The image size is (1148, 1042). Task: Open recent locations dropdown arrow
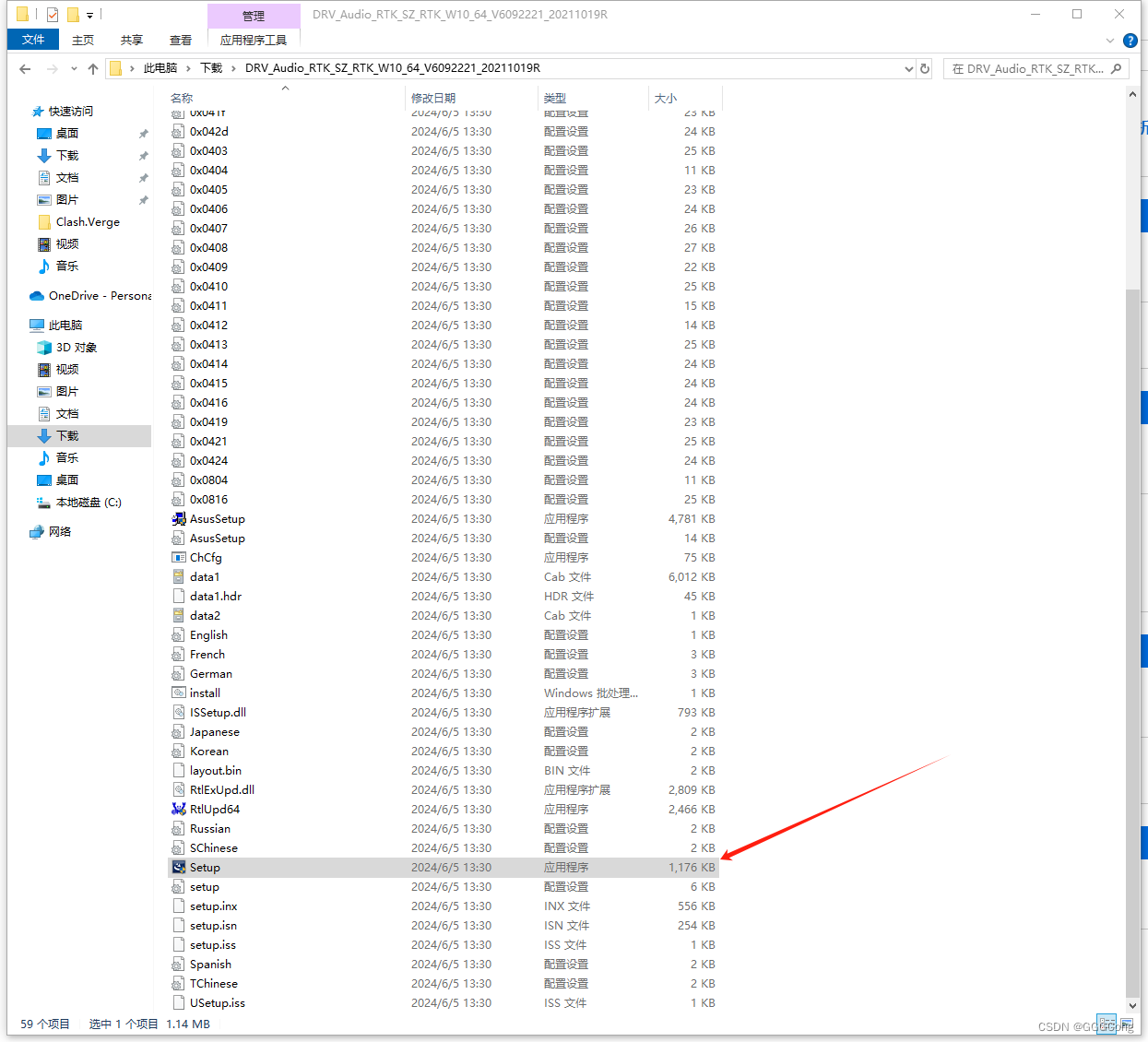click(x=74, y=68)
